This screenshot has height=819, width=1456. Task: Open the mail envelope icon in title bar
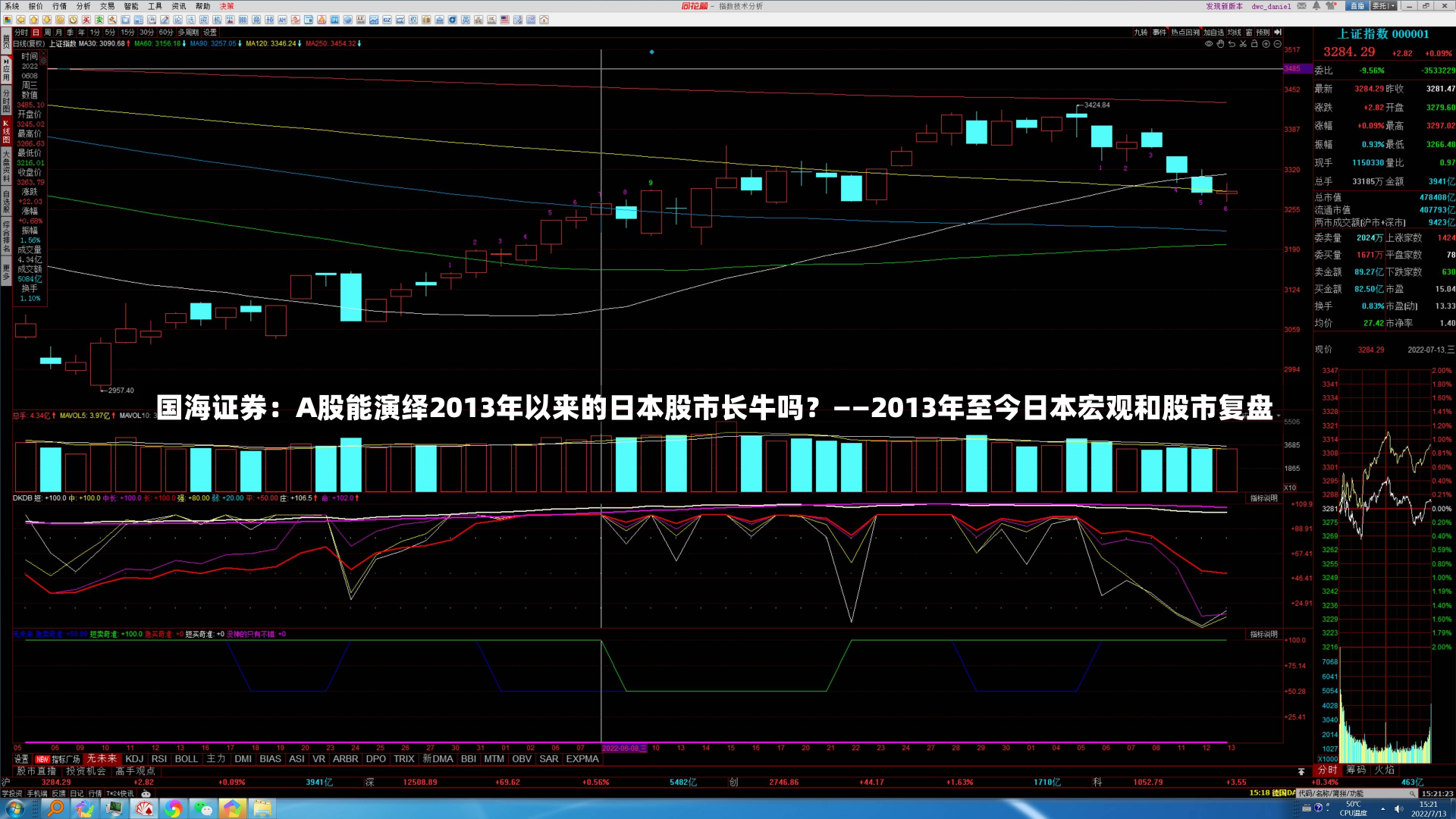[1301, 6]
